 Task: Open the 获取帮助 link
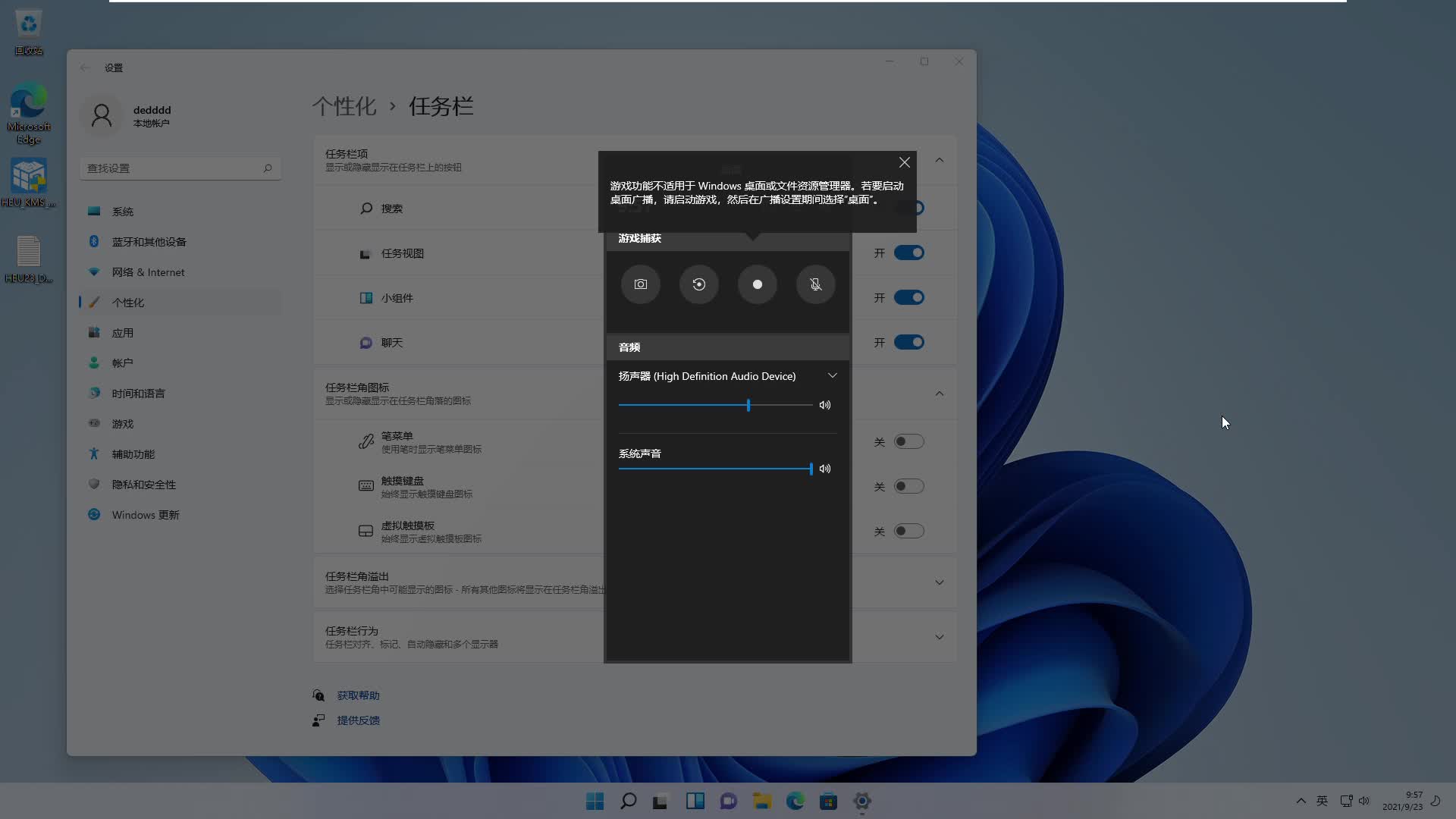359,695
